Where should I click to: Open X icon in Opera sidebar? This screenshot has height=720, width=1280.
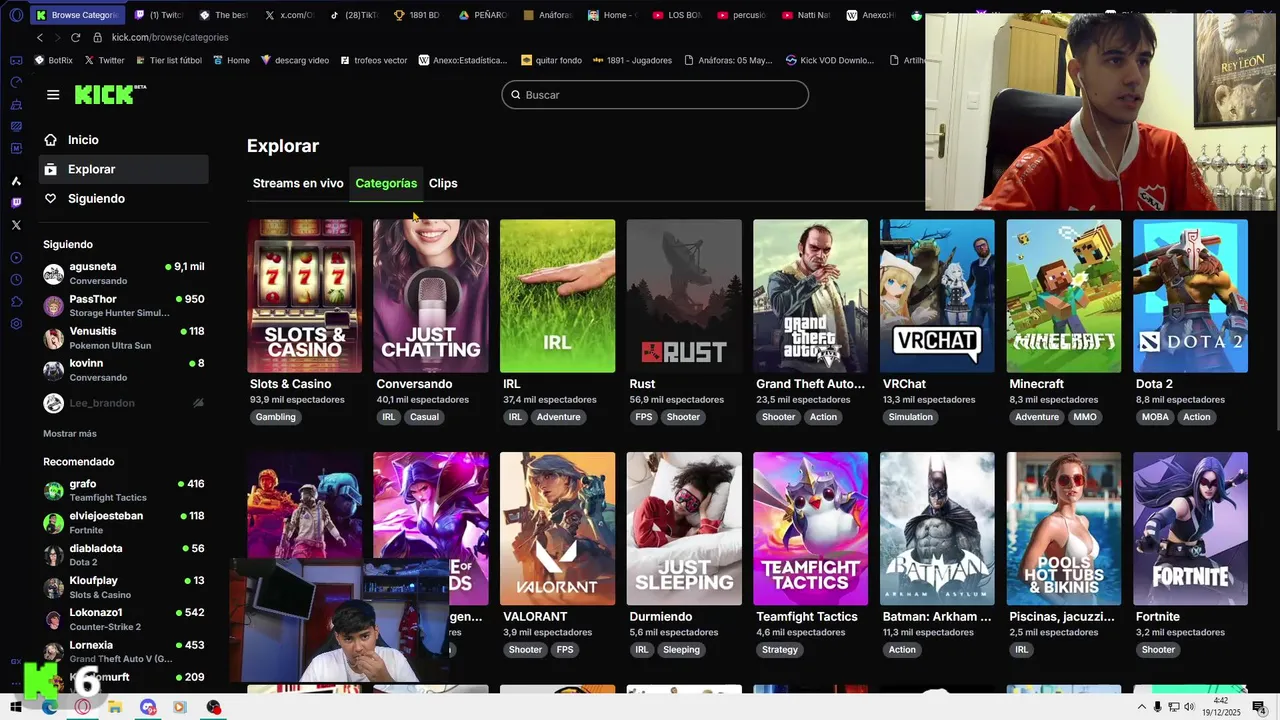tap(16, 225)
